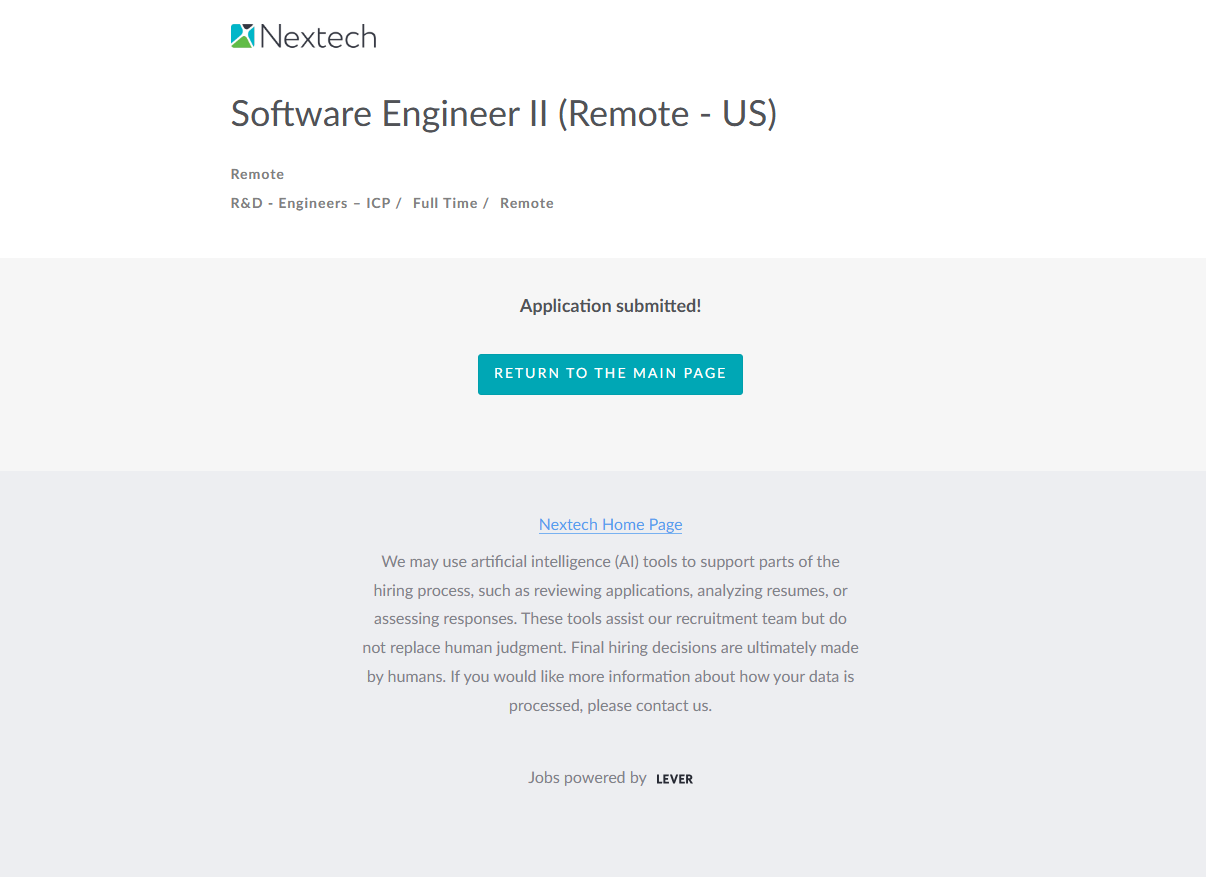The image size is (1206, 877).
Task: Click the Software Engineer II job title heading
Action: pyautogui.click(x=389, y=114)
